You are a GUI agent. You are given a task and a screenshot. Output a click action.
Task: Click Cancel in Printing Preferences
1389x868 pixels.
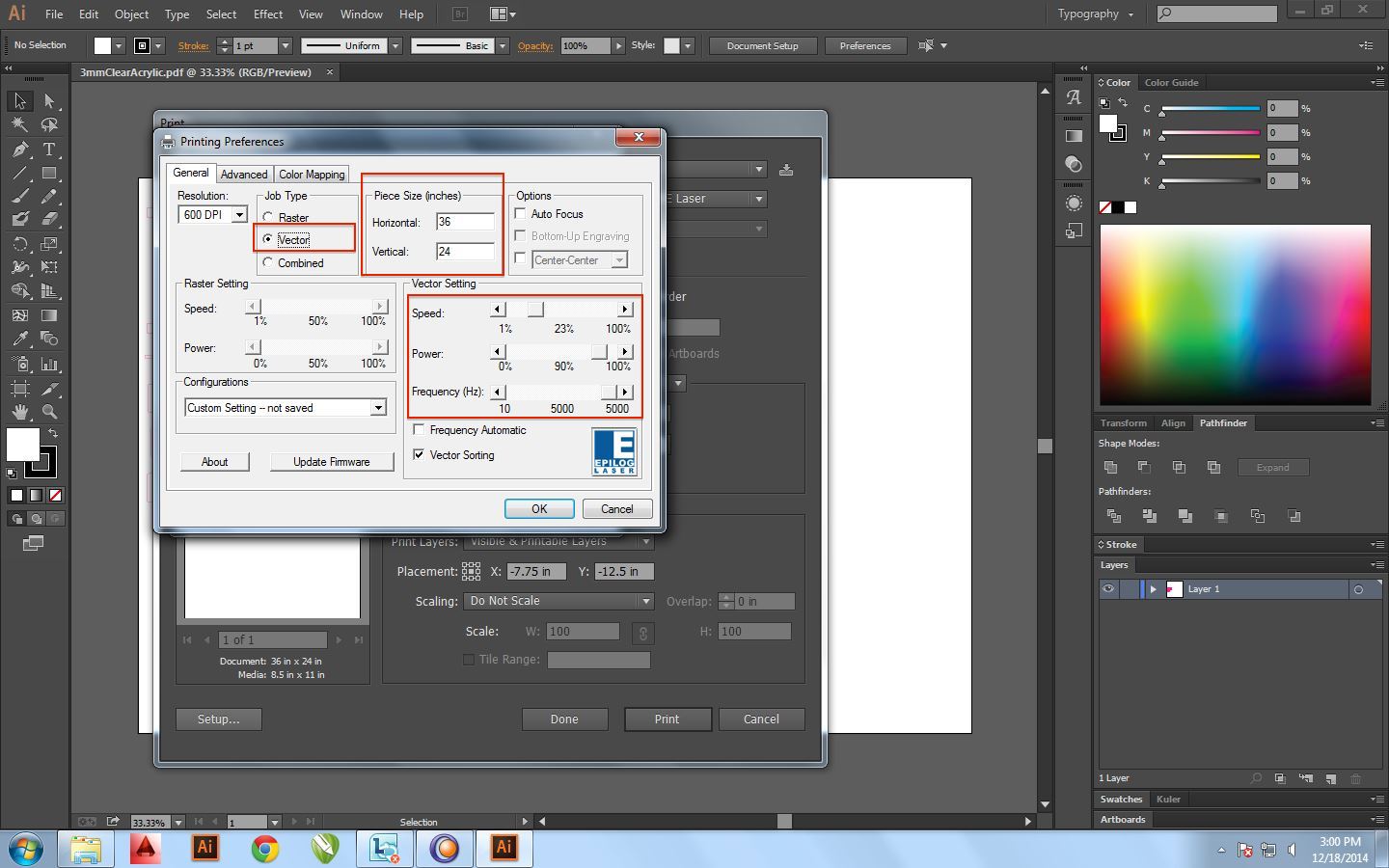(x=617, y=509)
